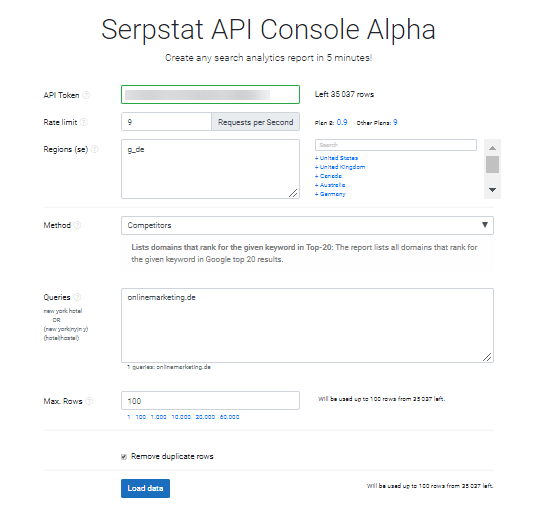
Task: Focus the Max. Rows input field
Action: pyautogui.click(x=210, y=400)
